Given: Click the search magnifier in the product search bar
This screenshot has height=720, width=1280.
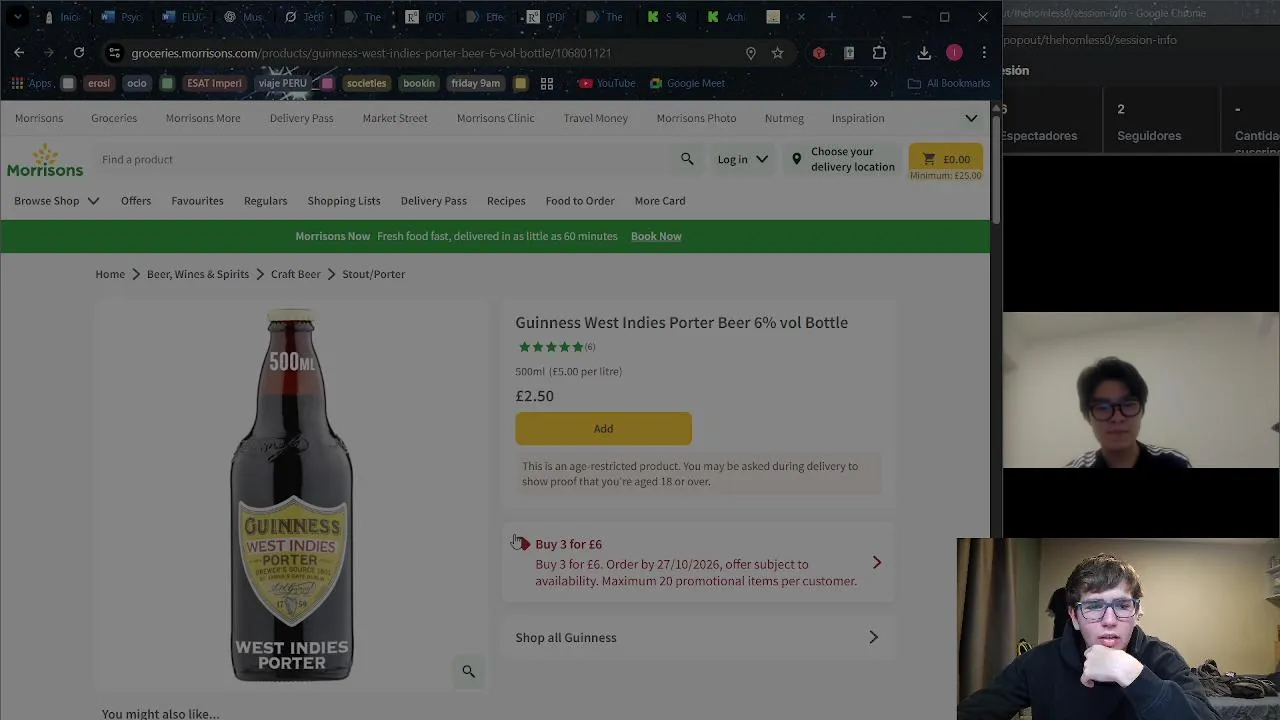Looking at the screenshot, I should click(687, 159).
